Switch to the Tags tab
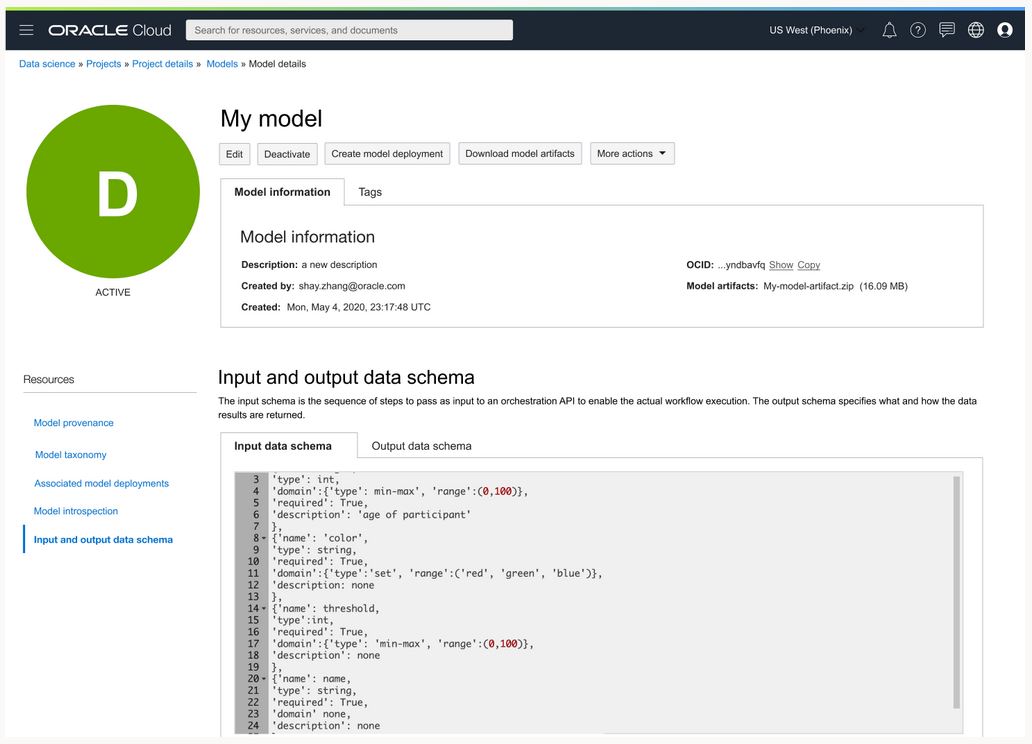Viewport: 1032px width, 744px height. point(370,192)
